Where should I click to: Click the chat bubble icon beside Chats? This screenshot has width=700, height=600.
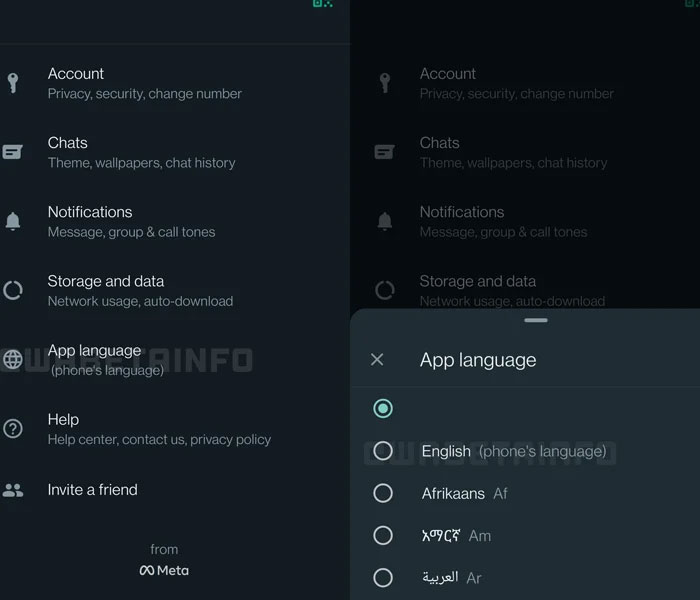[13, 152]
